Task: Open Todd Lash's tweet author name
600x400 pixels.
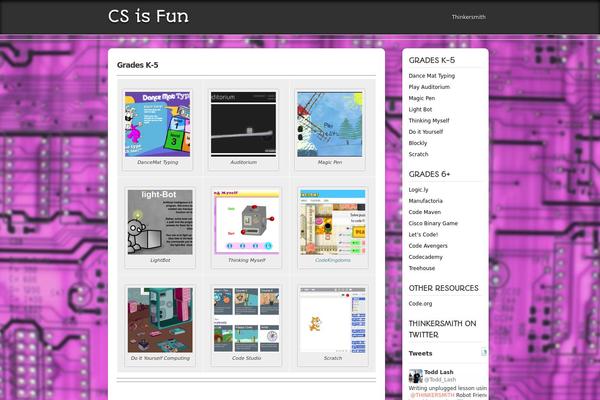Action: point(439,372)
